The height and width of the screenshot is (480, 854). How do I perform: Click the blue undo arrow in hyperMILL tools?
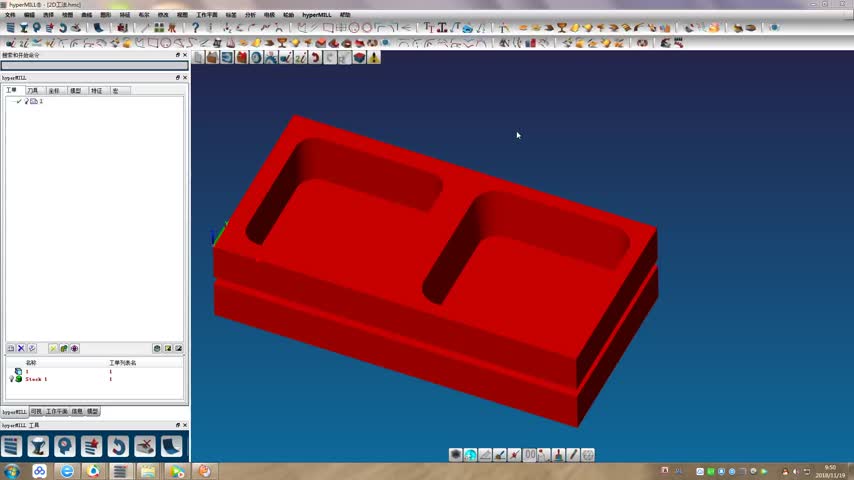(x=118, y=446)
